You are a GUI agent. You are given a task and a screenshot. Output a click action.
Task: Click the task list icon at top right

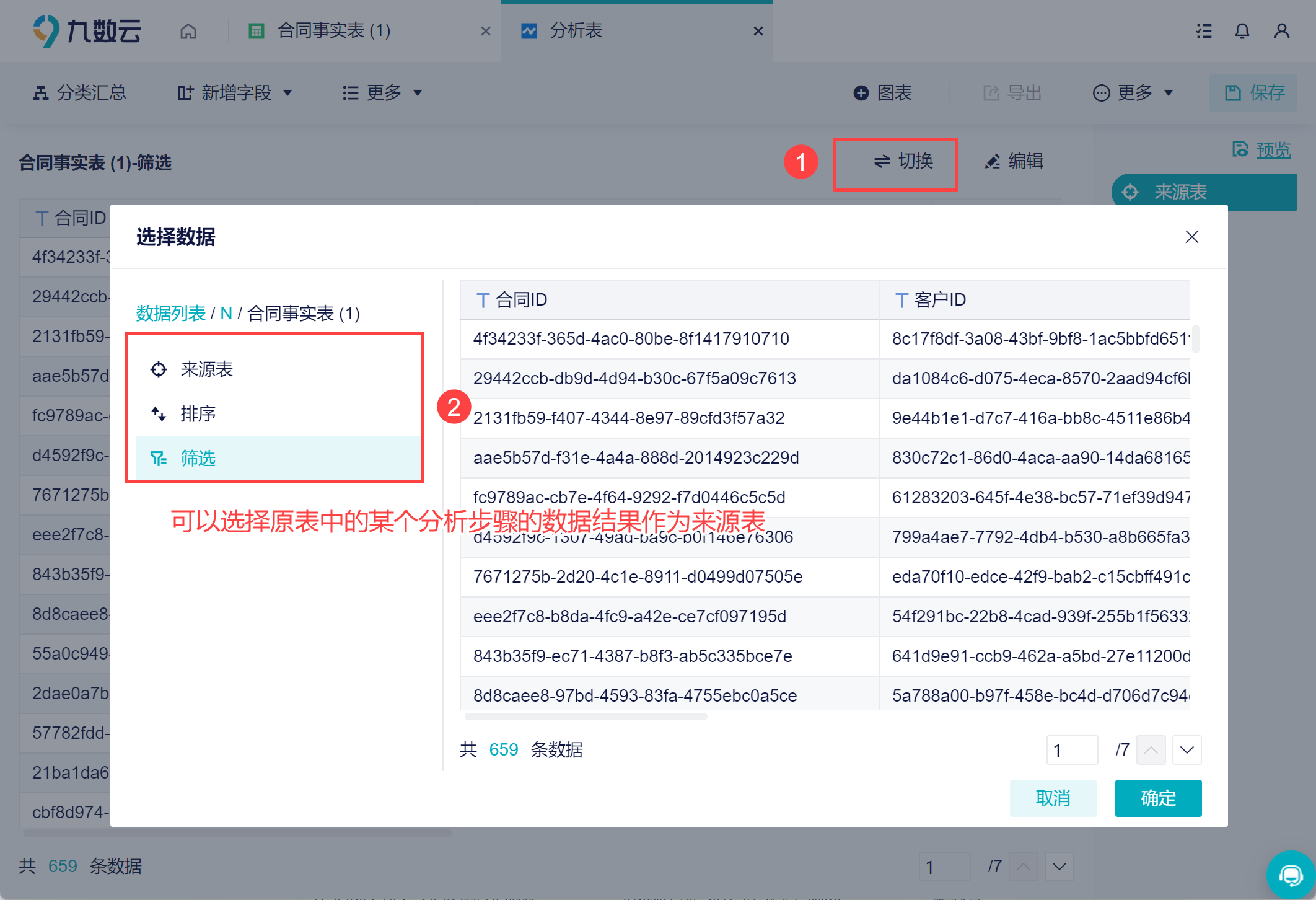[x=1203, y=31]
